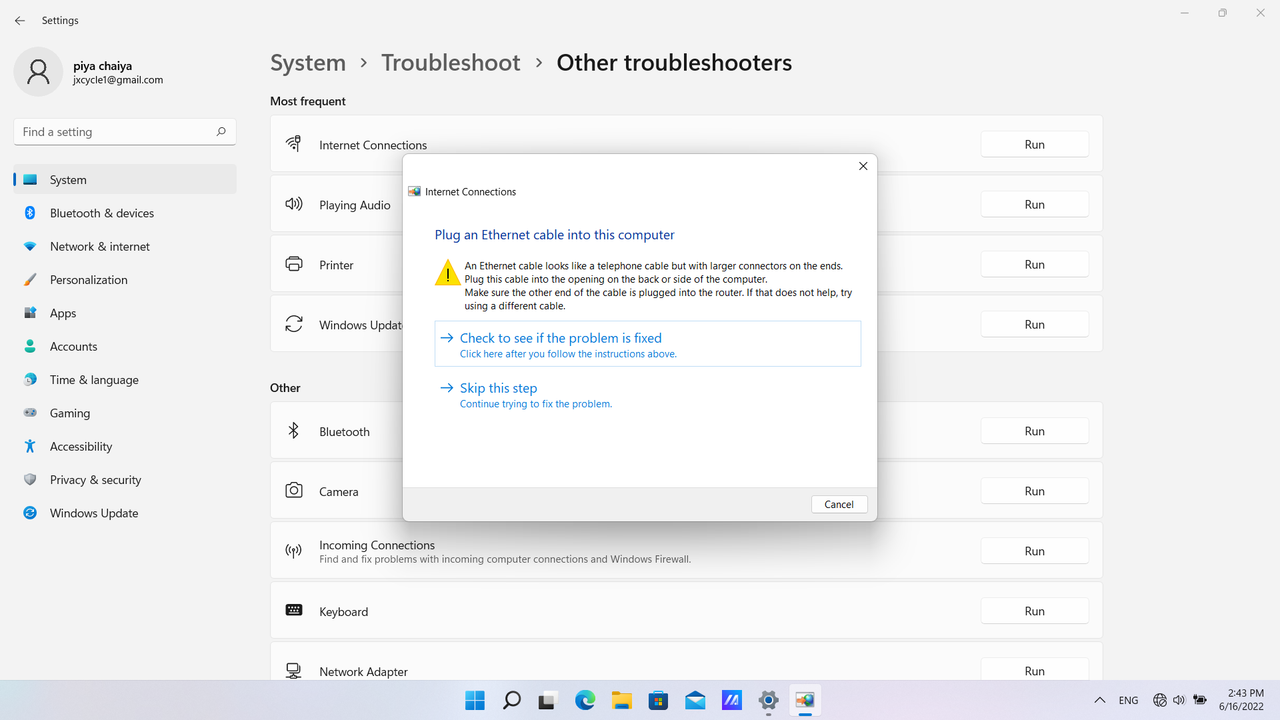Open Microsoft Edge from the taskbar
Screen dimensions: 1280x720
tap(585, 700)
